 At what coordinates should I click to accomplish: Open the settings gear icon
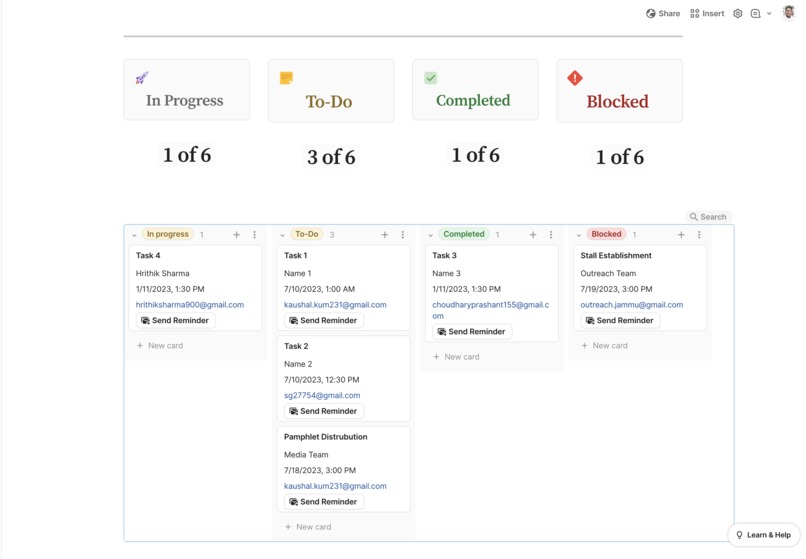738,13
